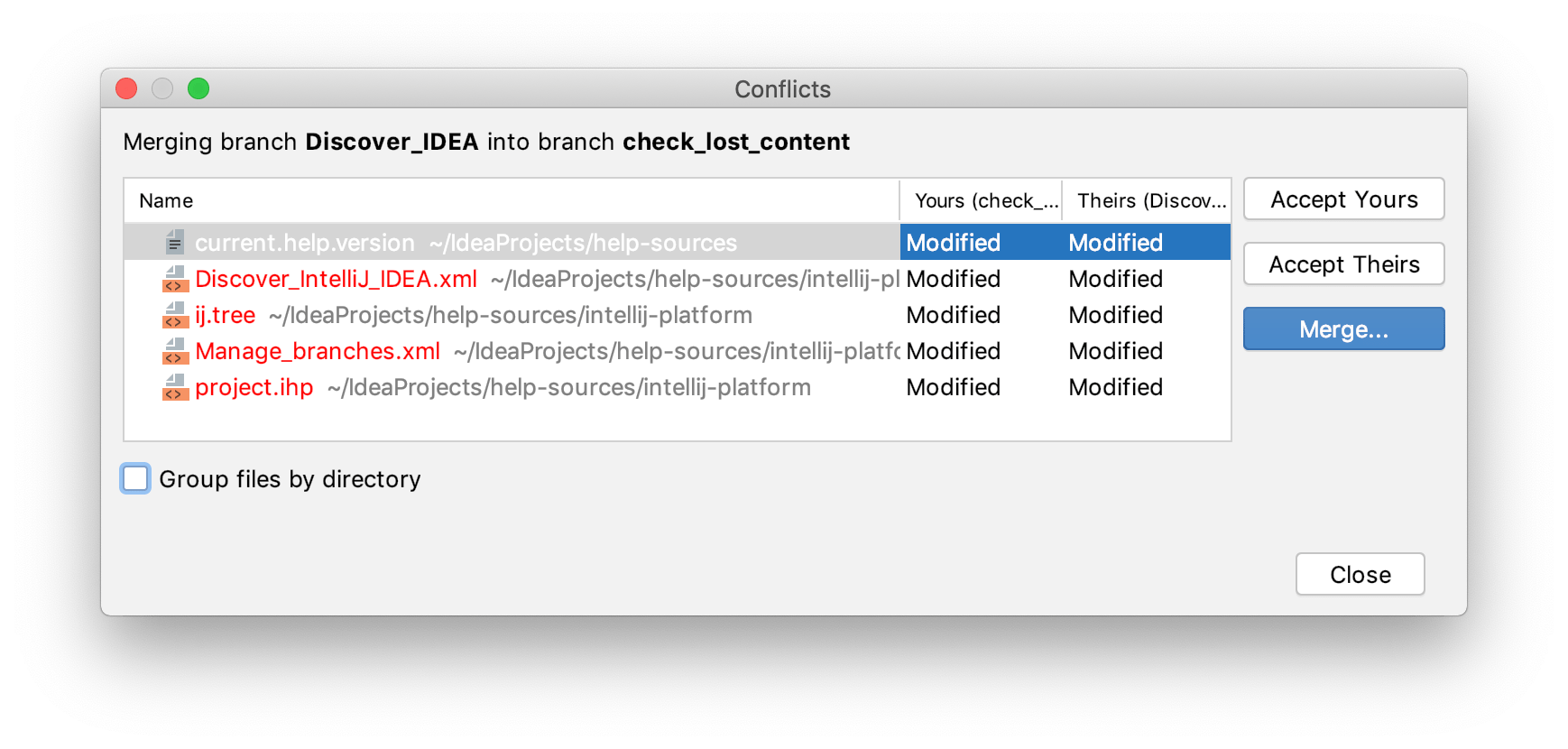The width and height of the screenshot is (1568, 749).
Task: Click the Theirs (Discov...) column header
Action: point(1146,200)
